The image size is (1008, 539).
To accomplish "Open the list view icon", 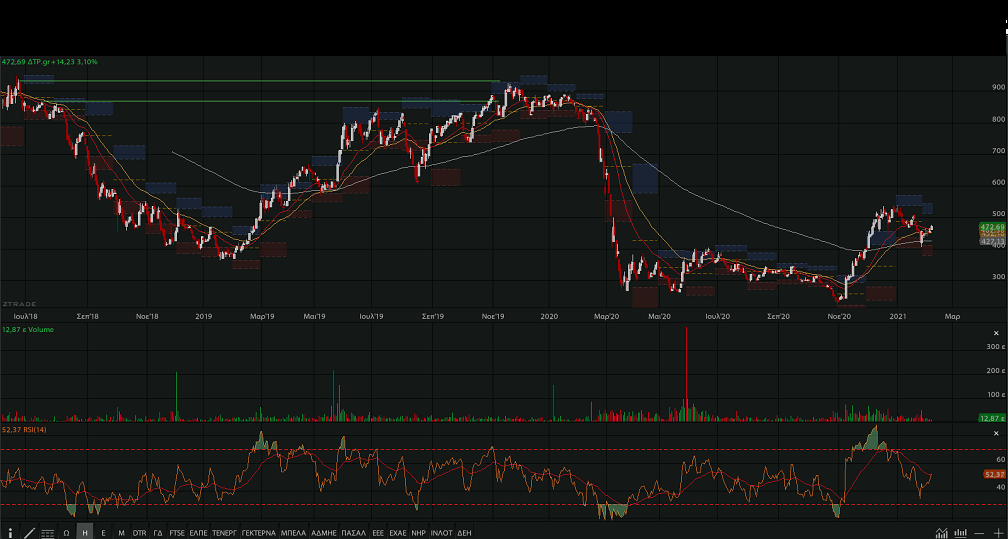I will (x=47, y=532).
